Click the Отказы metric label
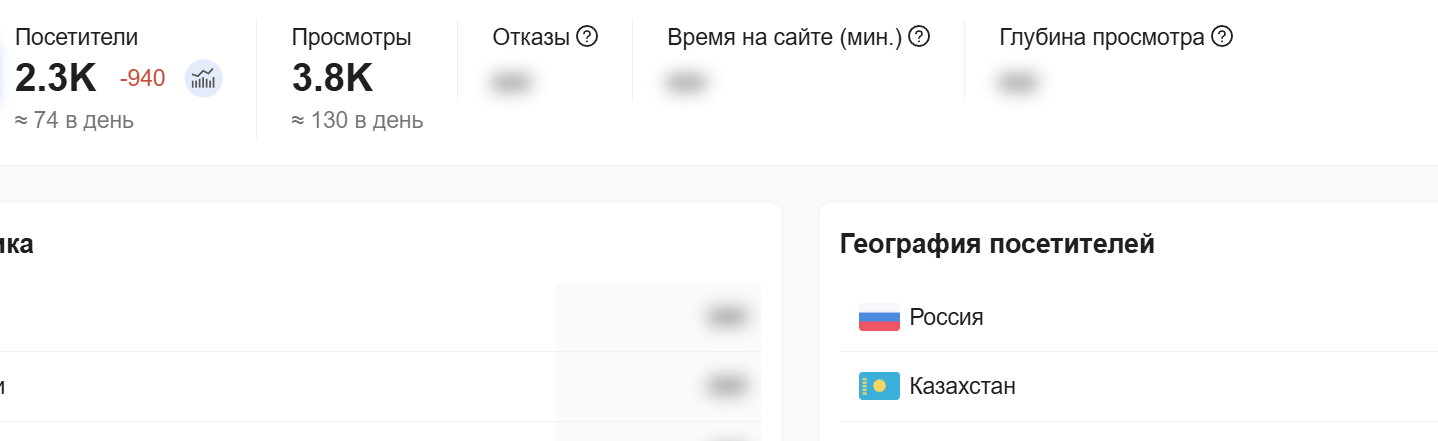The height and width of the screenshot is (441, 1438). click(x=531, y=38)
